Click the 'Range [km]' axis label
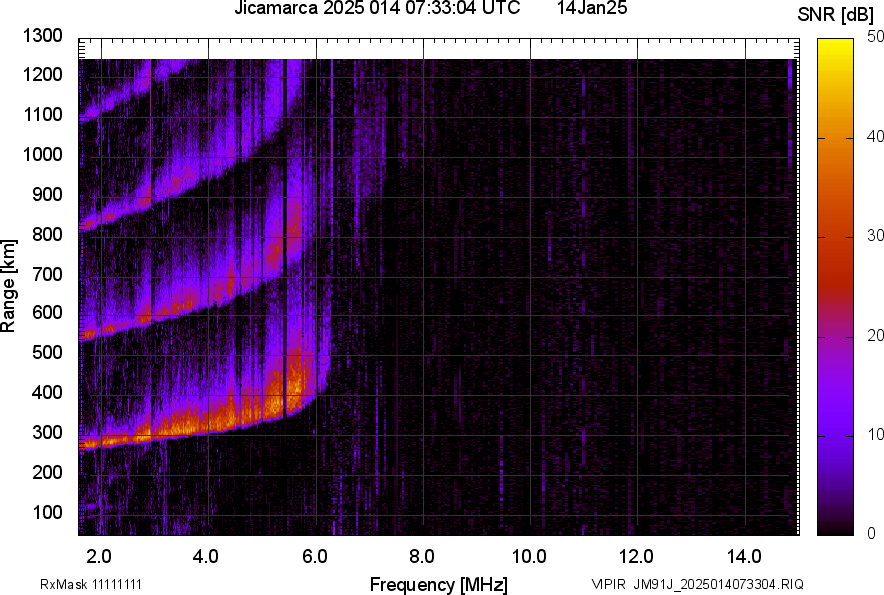The width and height of the screenshot is (884, 595). pyautogui.click(x=8, y=286)
